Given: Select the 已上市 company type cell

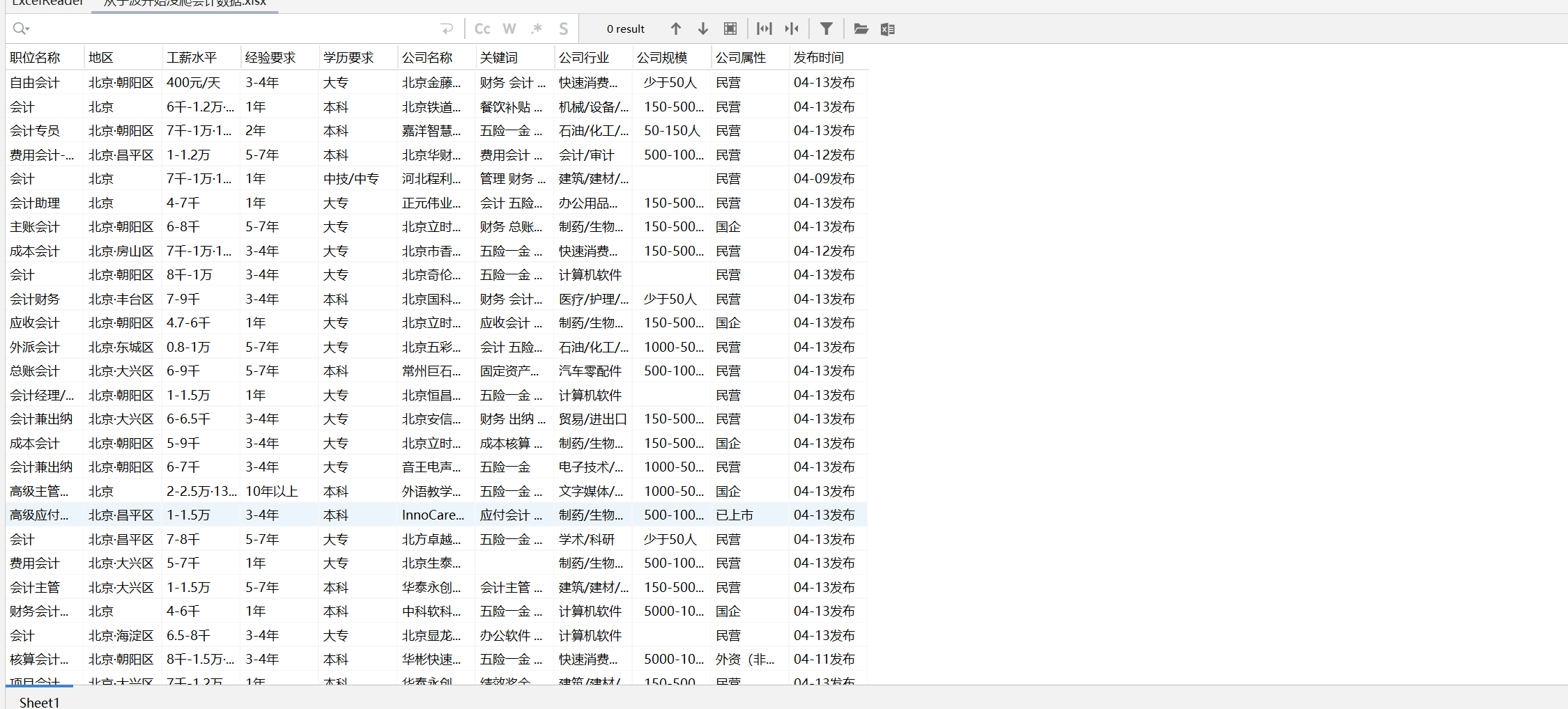Looking at the screenshot, I should coord(750,515).
